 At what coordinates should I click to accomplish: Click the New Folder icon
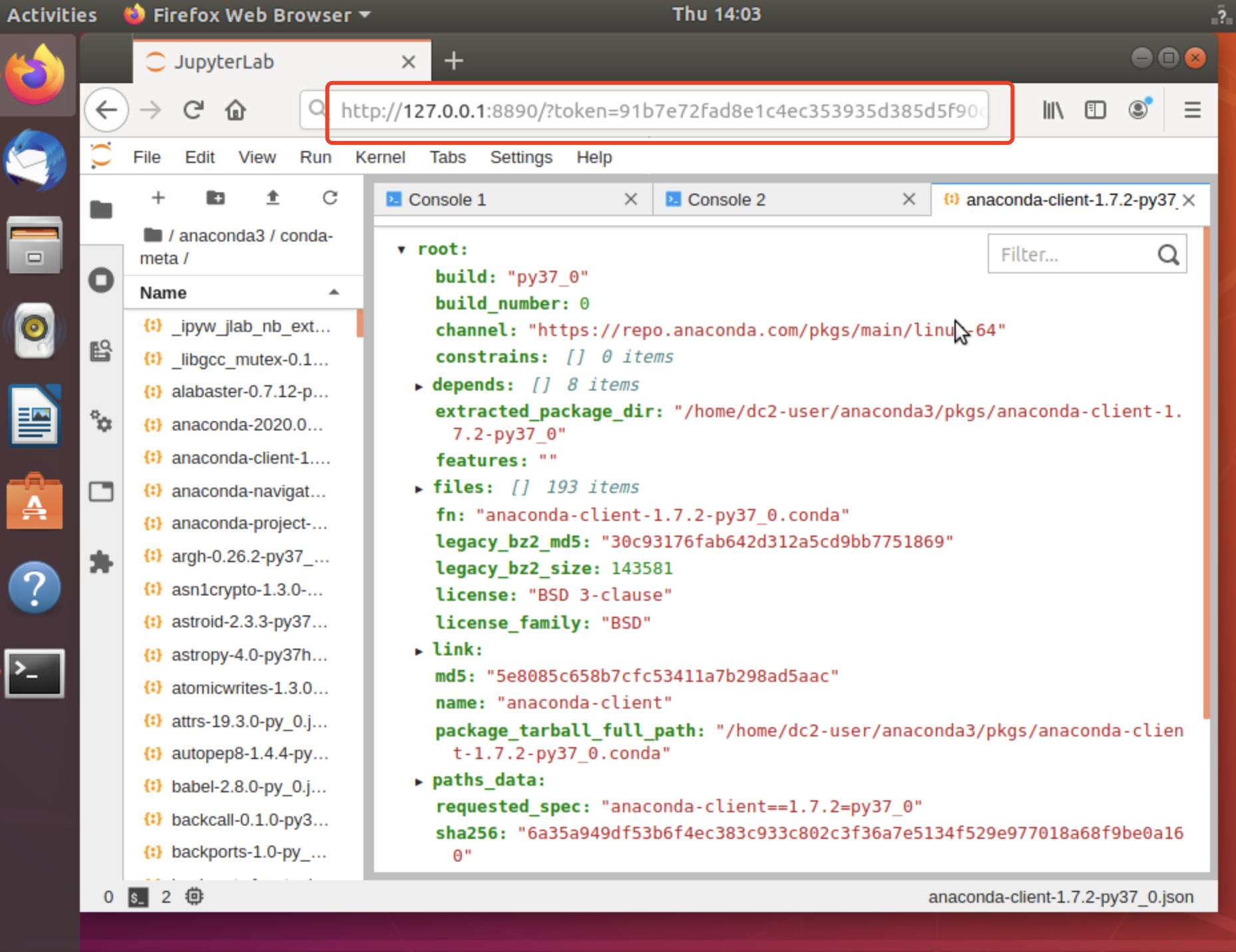(x=216, y=198)
